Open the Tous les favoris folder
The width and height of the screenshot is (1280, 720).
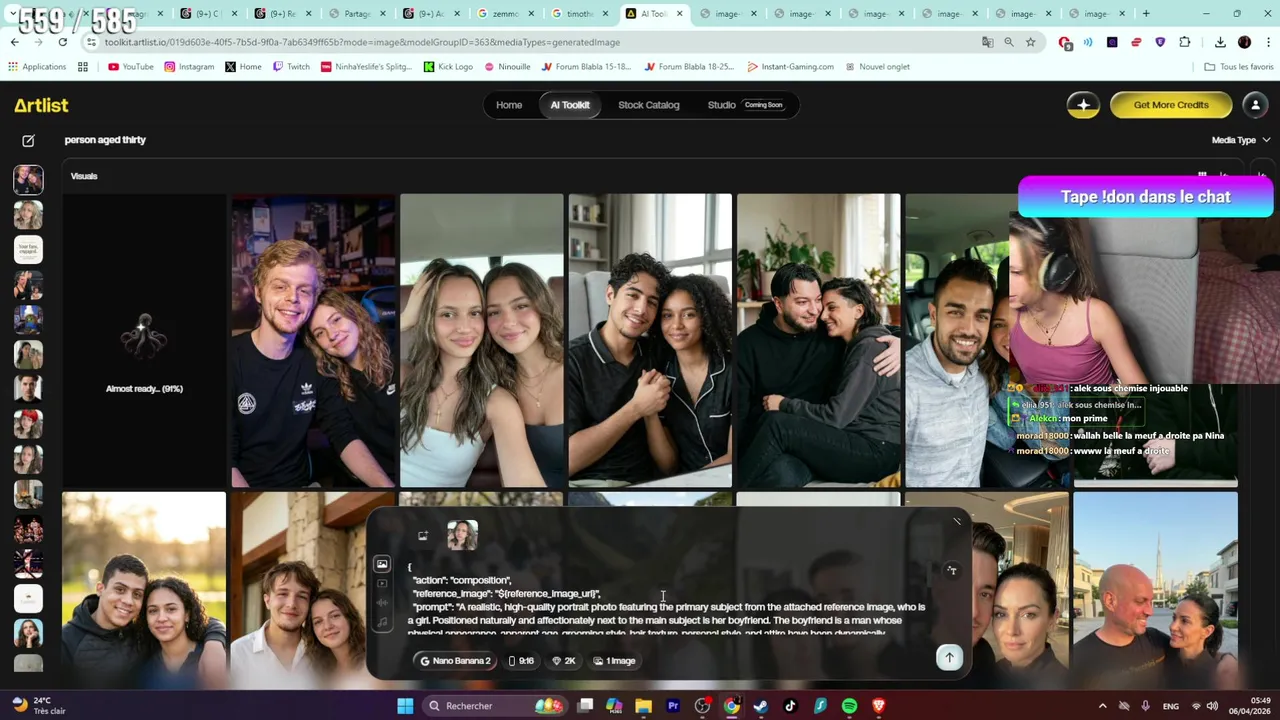1239,67
